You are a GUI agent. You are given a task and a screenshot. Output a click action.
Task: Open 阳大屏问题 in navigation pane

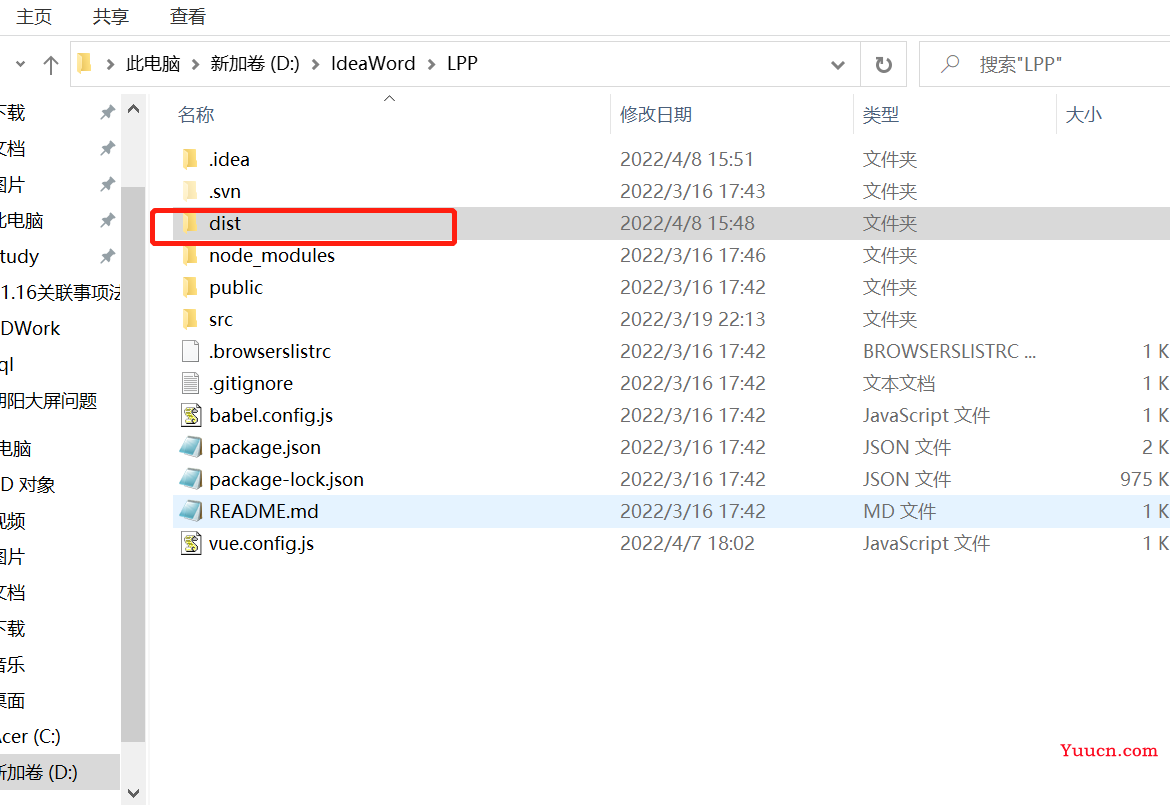point(49,401)
